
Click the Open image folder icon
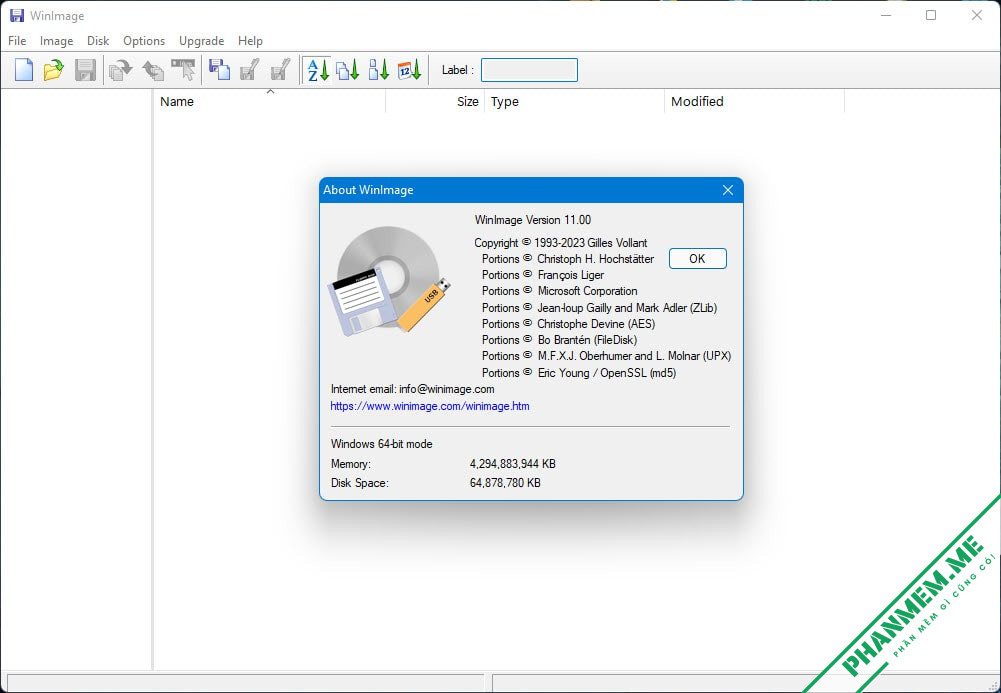click(x=54, y=70)
